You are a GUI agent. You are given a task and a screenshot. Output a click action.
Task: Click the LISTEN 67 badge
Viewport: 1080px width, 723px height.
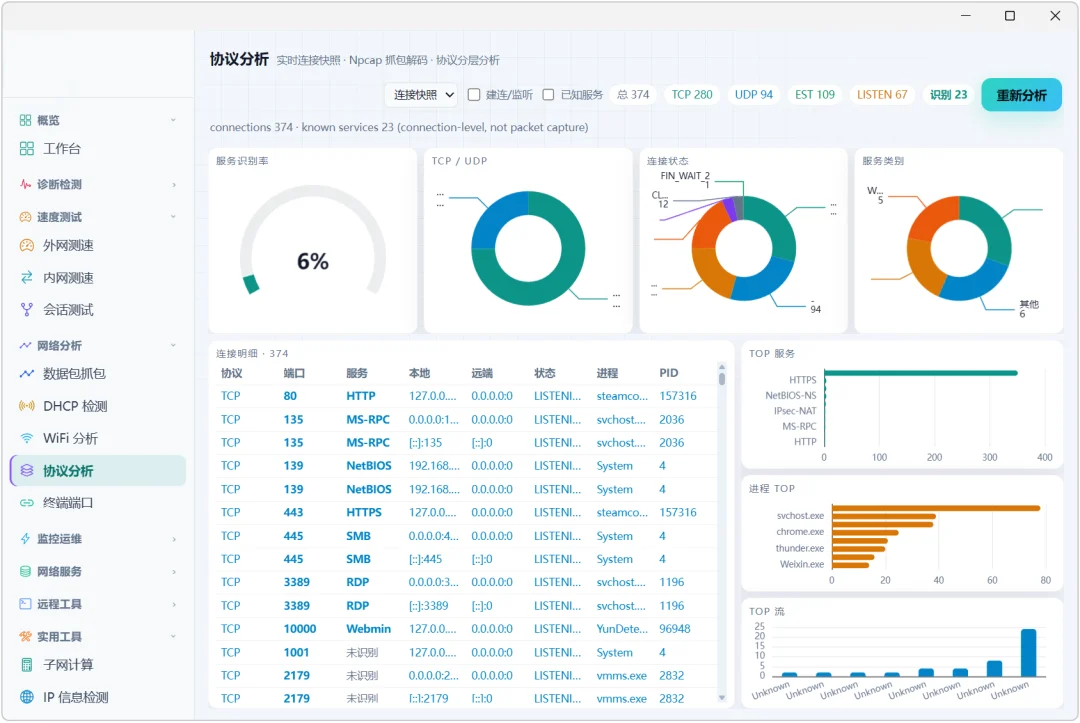pos(882,95)
